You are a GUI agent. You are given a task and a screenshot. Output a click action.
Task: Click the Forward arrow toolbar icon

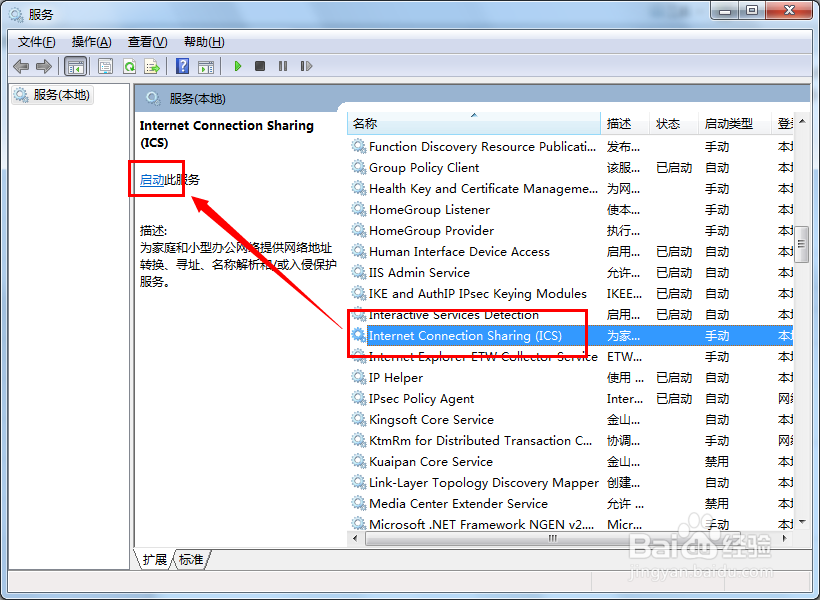coord(44,66)
